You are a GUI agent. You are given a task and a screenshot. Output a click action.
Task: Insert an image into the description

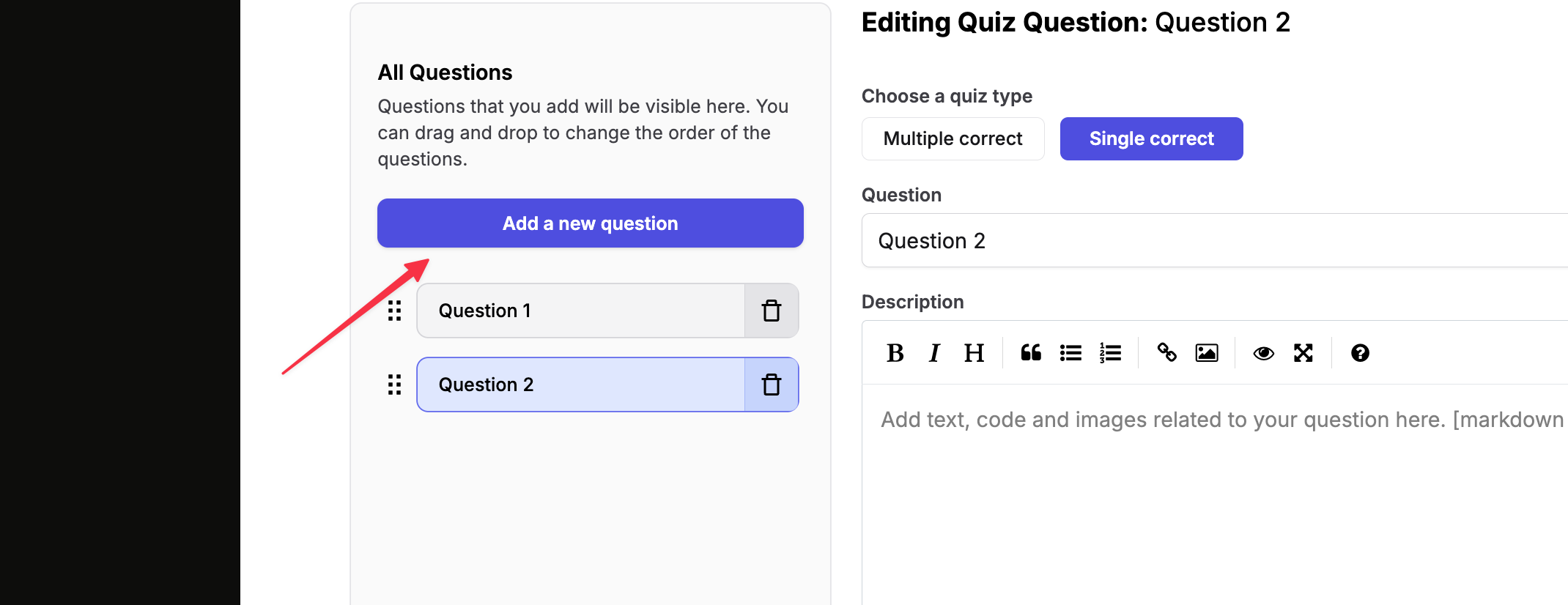1207,353
